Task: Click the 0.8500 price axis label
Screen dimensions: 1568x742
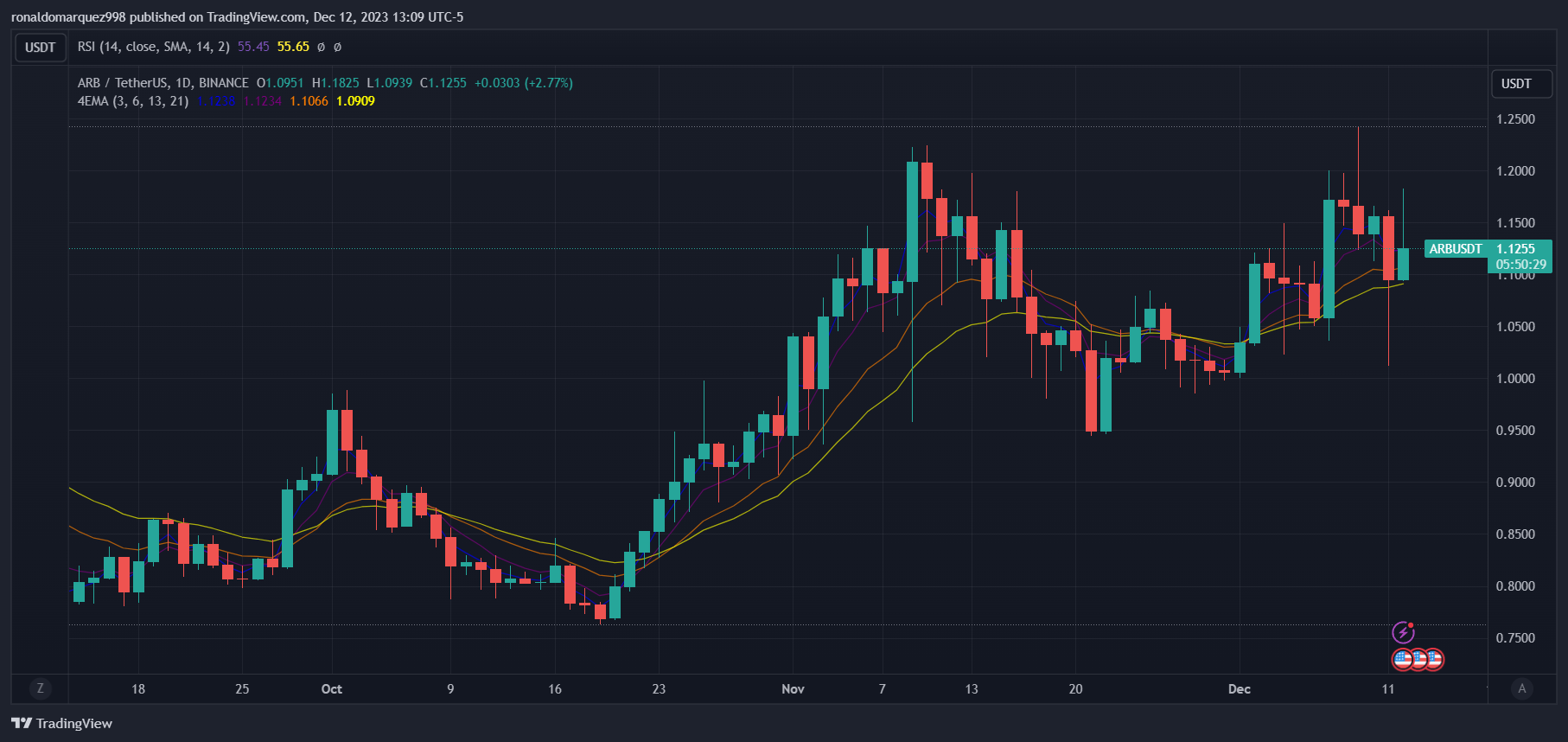Action: [x=1516, y=534]
